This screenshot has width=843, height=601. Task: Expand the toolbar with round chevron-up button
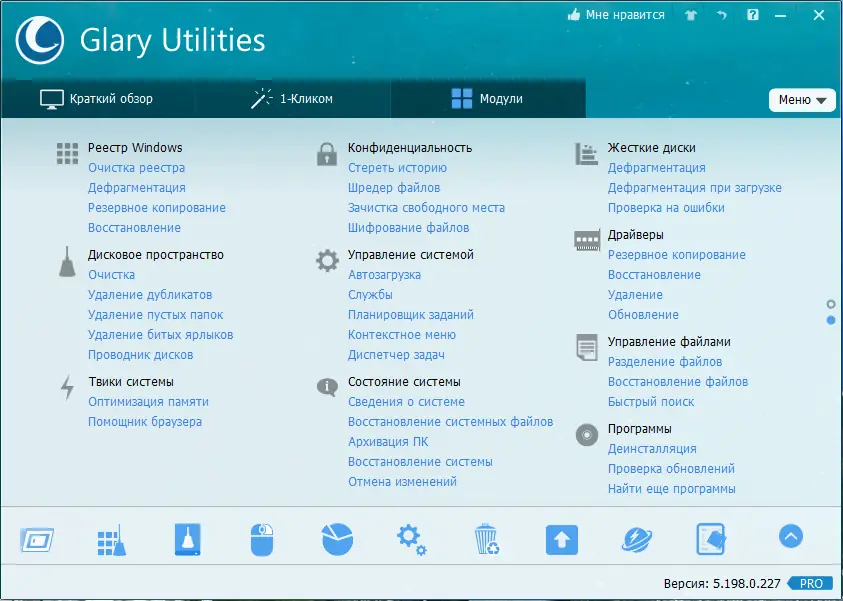coord(791,536)
